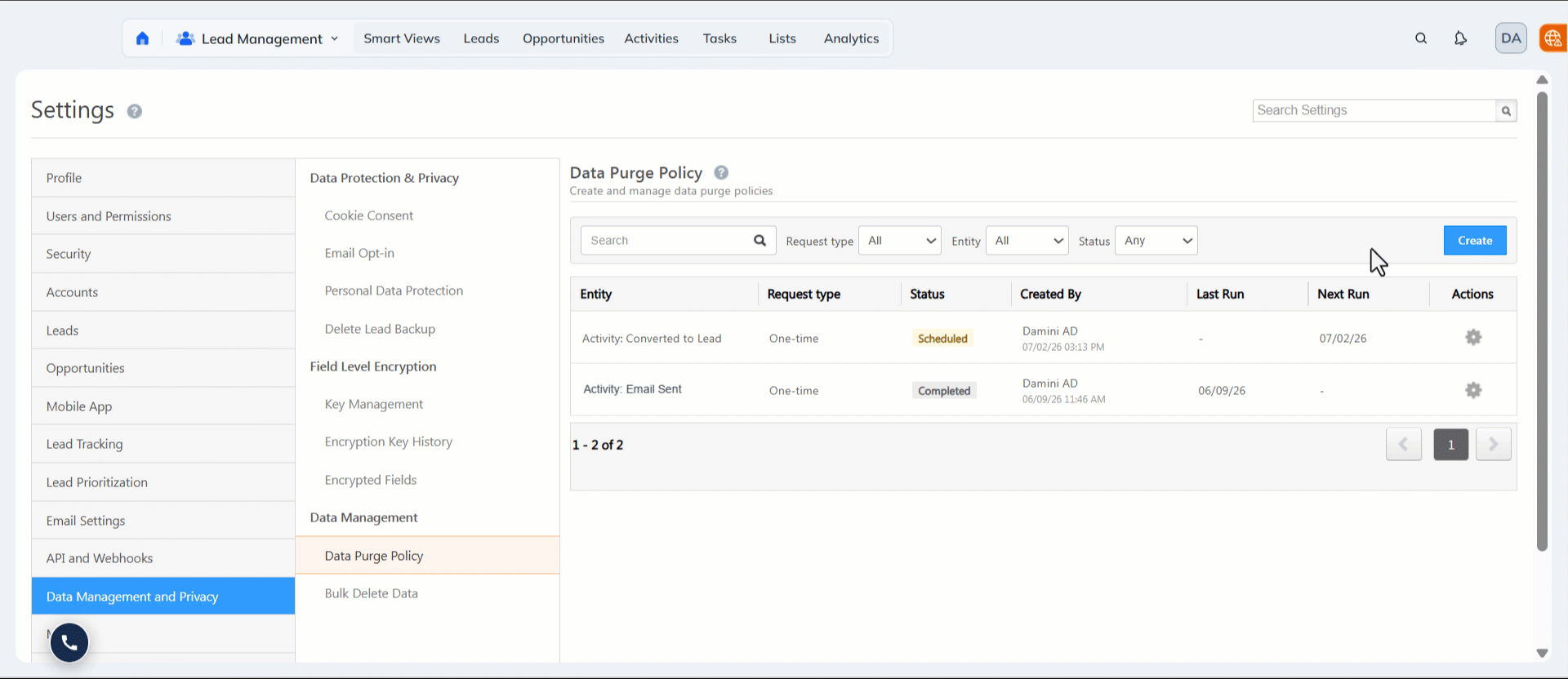This screenshot has width=1568, height=679.
Task: Open actions gear for Converted to Lead row
Action: pos(1473,337)
